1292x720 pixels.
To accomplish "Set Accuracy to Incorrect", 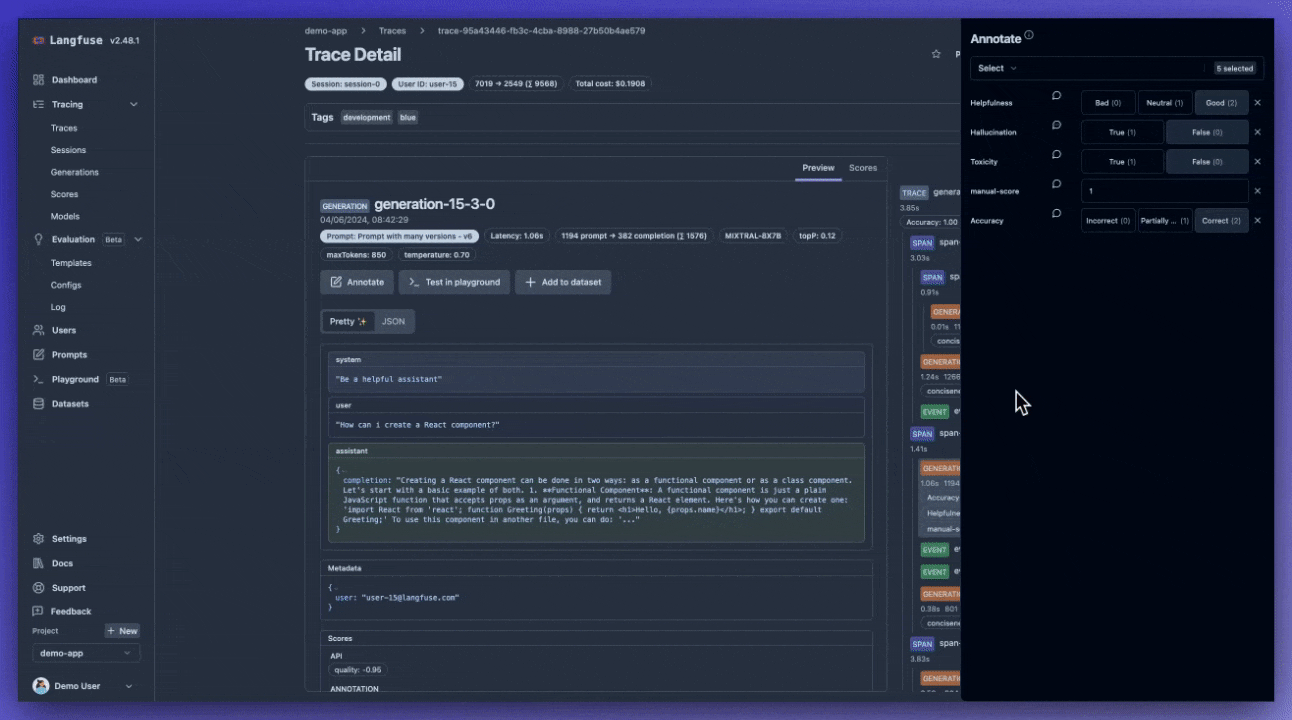I will [x=1108, y=220].
